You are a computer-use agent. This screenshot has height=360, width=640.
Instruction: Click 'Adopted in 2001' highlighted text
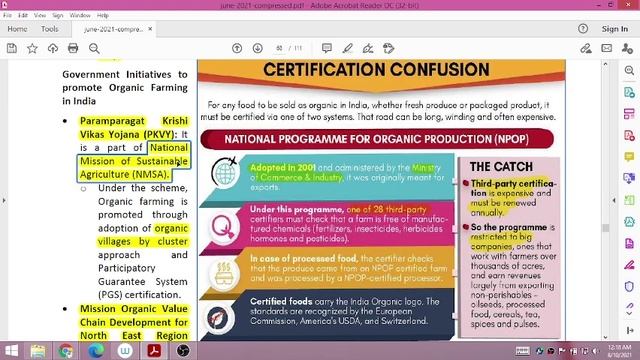(283, 167)
